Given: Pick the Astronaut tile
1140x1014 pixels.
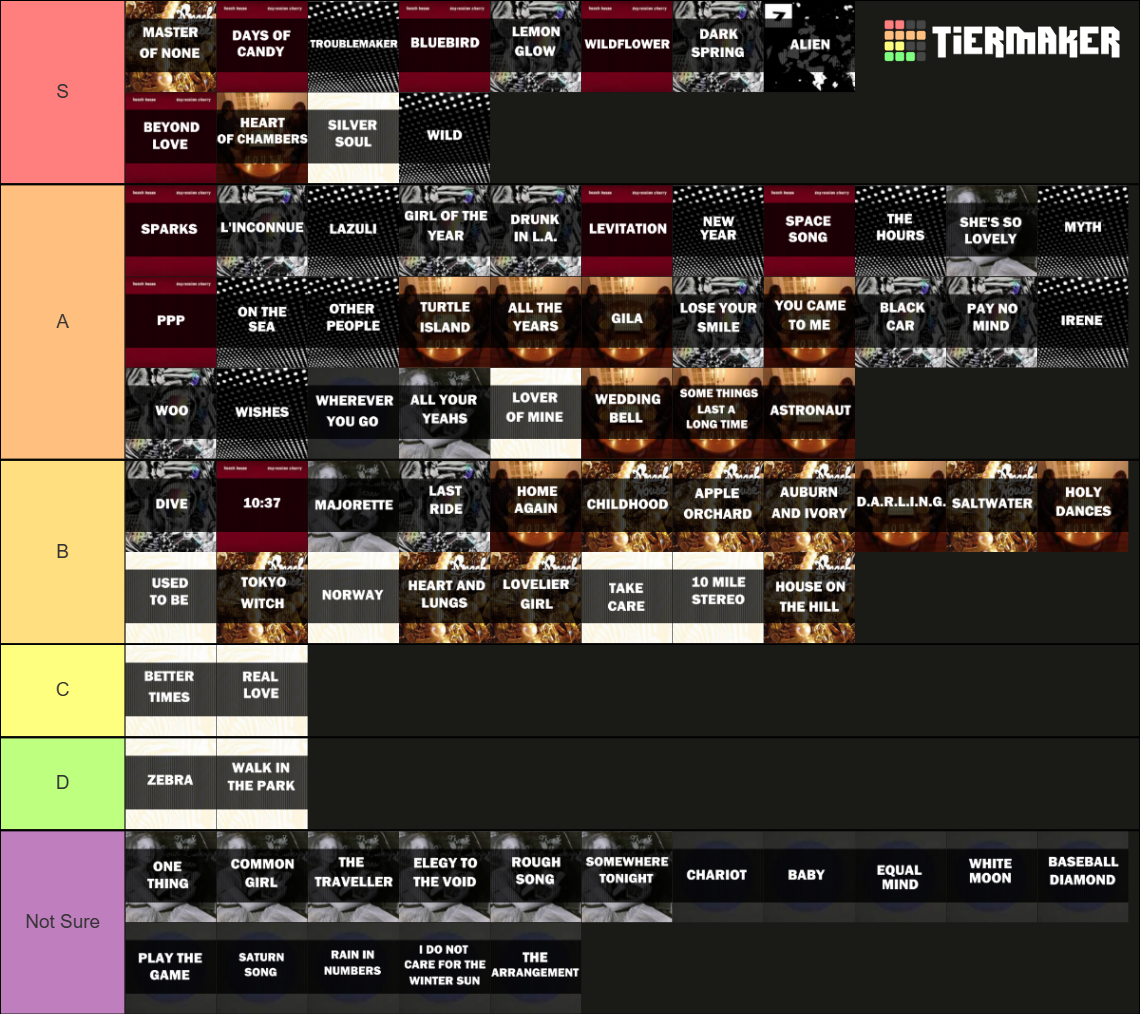Looking at the screenshot, I should click(x=809, y=413).
